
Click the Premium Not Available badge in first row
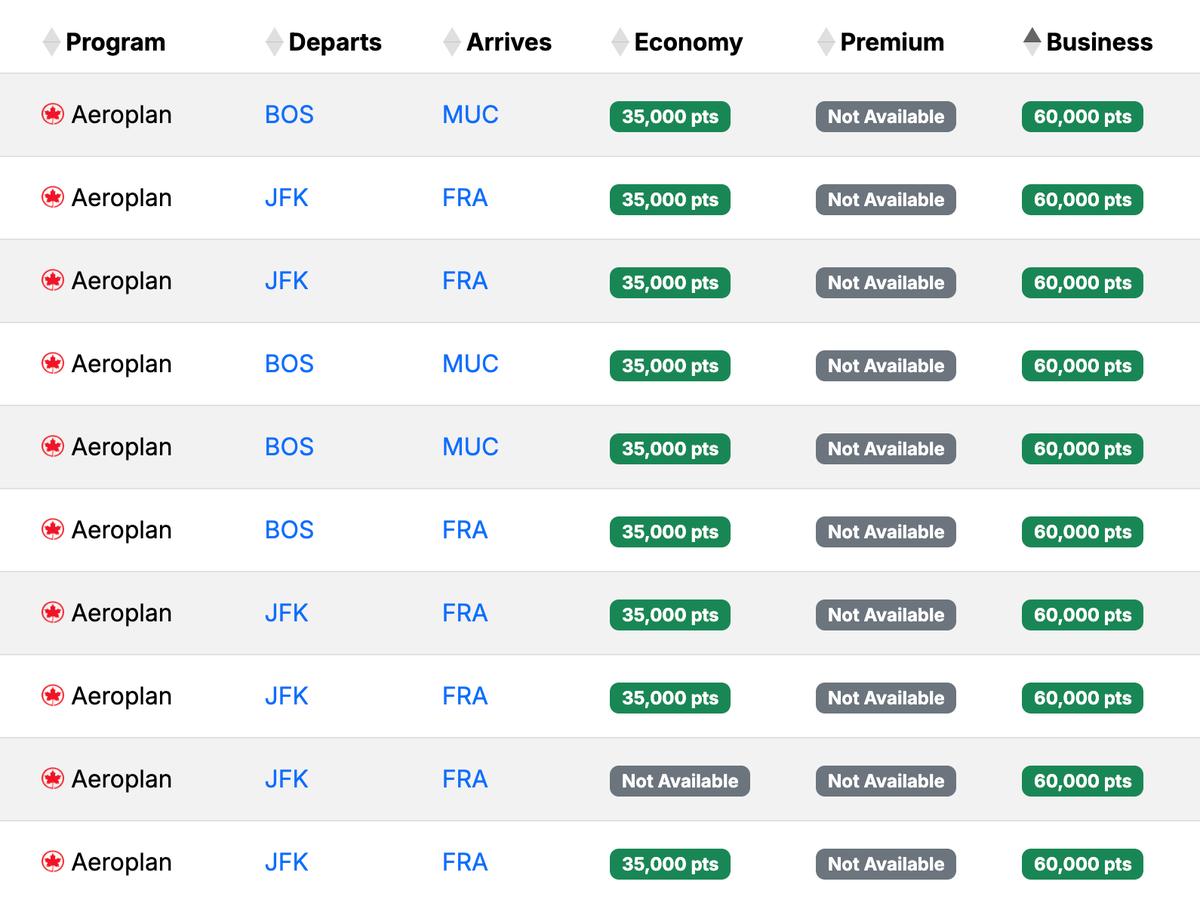pos(885,117)
